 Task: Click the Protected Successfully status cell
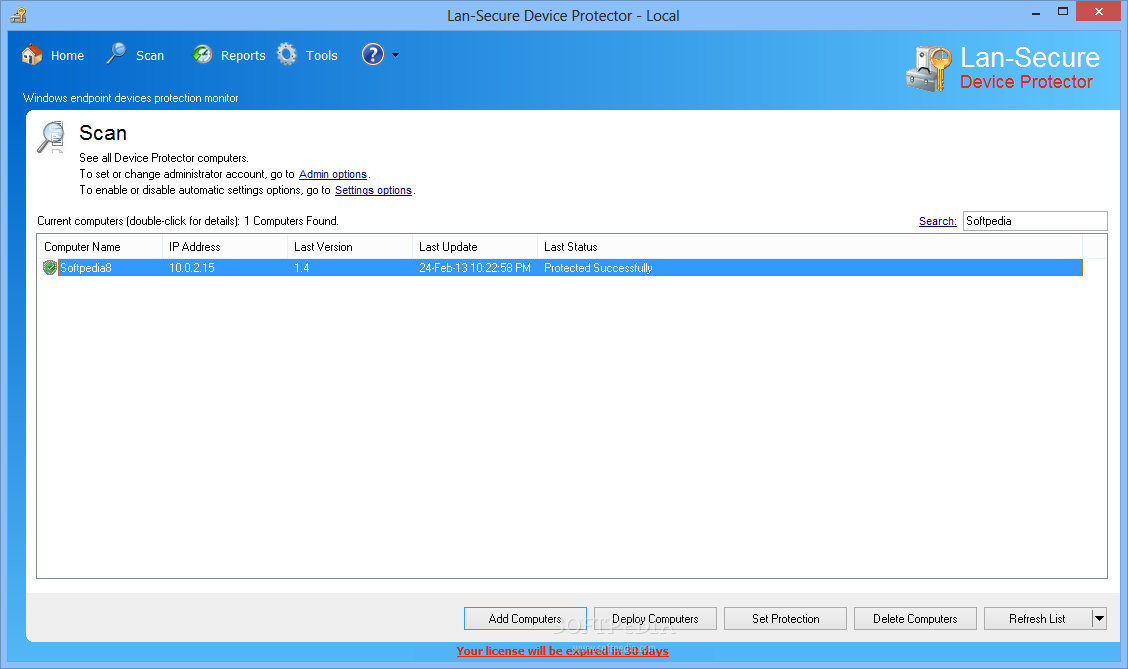[598, 268]
